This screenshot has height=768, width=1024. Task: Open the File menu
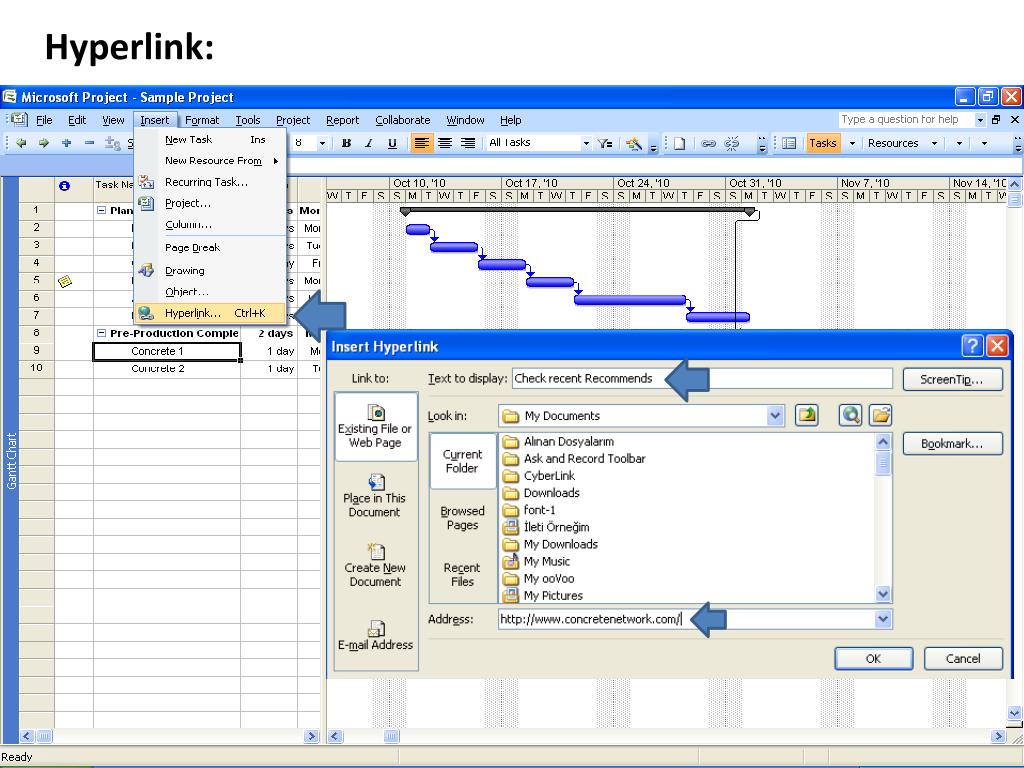(44, 120)
